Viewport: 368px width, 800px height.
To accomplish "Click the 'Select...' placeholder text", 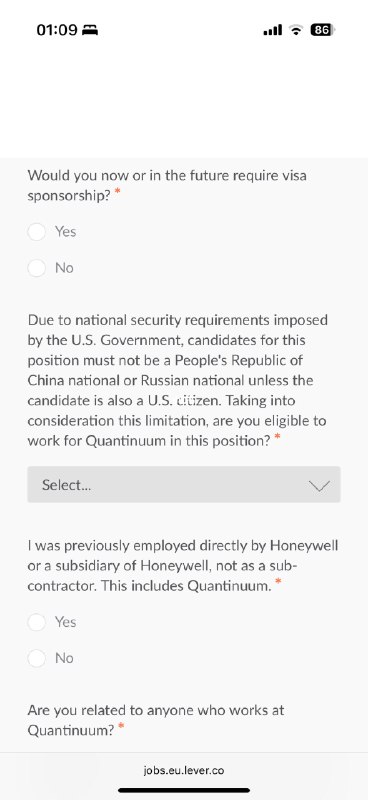I will (66, 485).
